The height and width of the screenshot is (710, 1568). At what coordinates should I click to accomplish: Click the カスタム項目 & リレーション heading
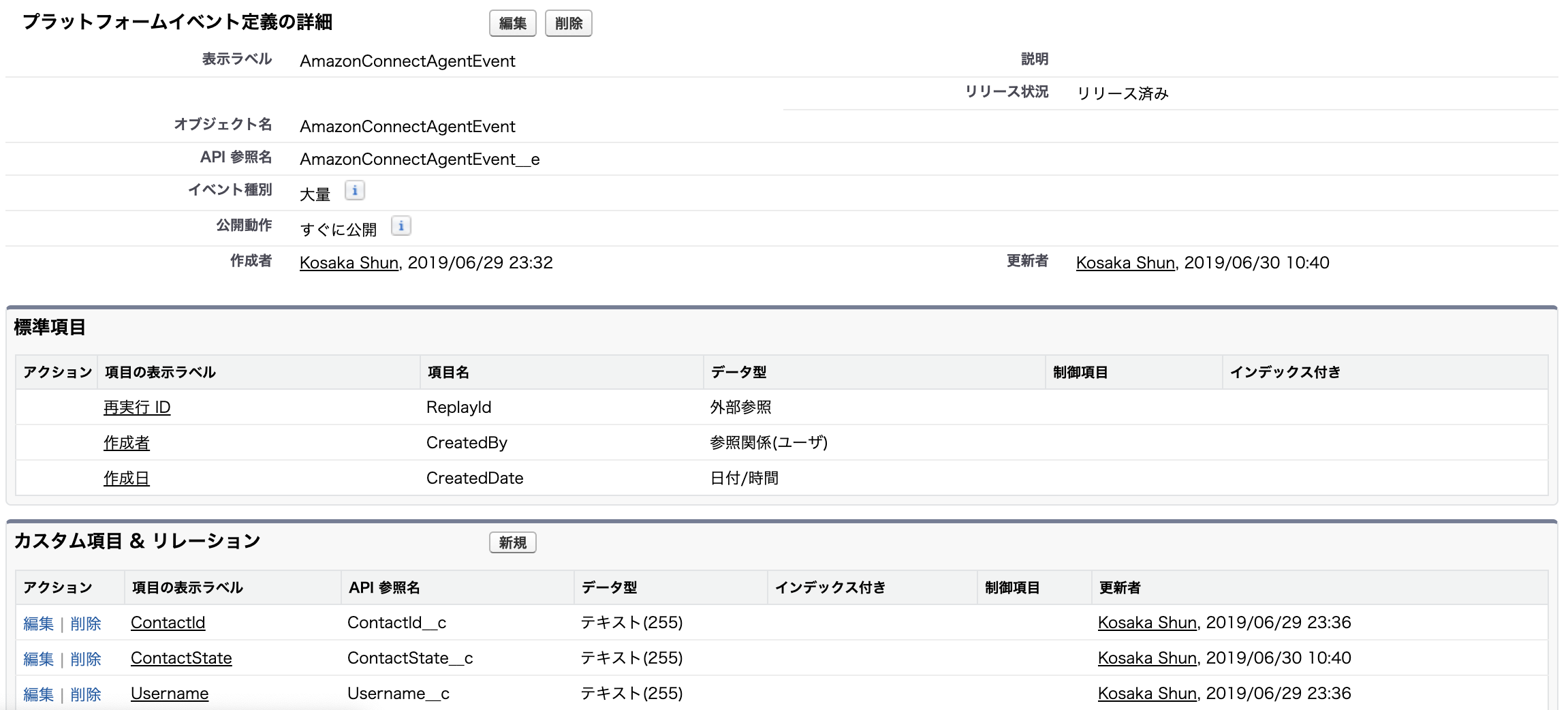point(137,541)
